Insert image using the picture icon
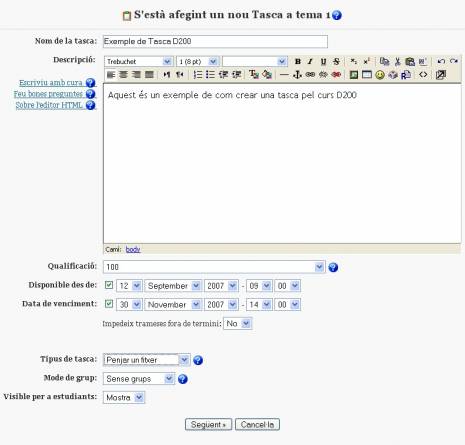465x445 pixels. [x=354, y=75]
